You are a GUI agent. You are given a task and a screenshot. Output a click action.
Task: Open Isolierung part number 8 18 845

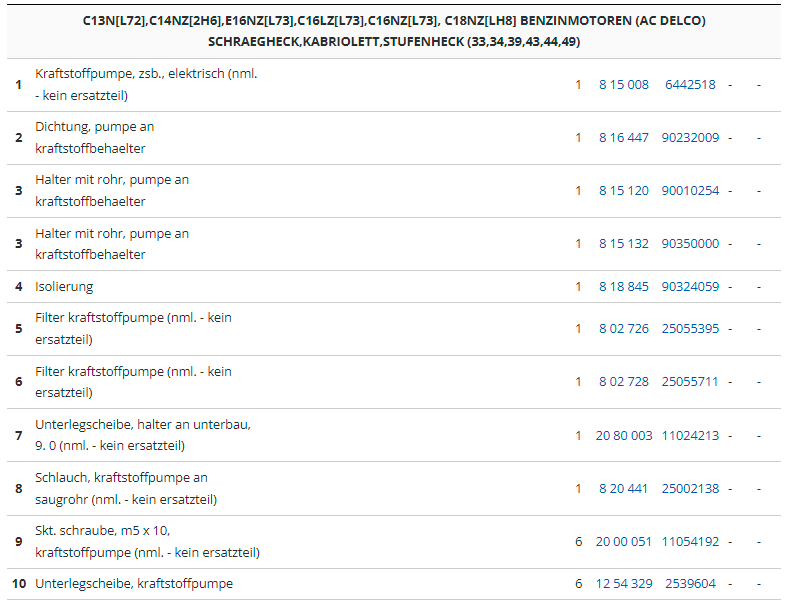click(623, 287)
